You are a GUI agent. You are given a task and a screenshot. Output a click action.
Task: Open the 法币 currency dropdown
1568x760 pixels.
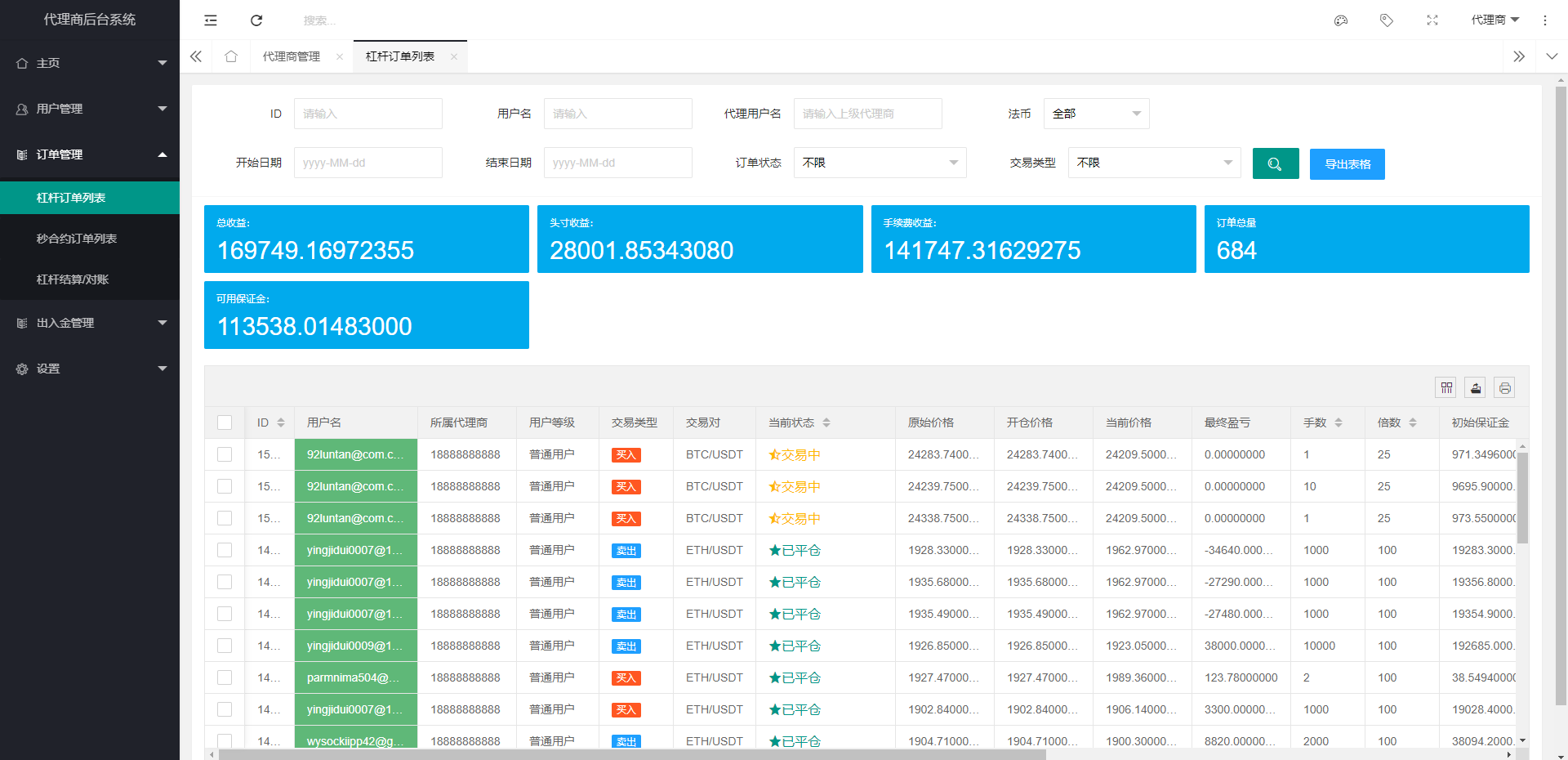pos(1096,114)
